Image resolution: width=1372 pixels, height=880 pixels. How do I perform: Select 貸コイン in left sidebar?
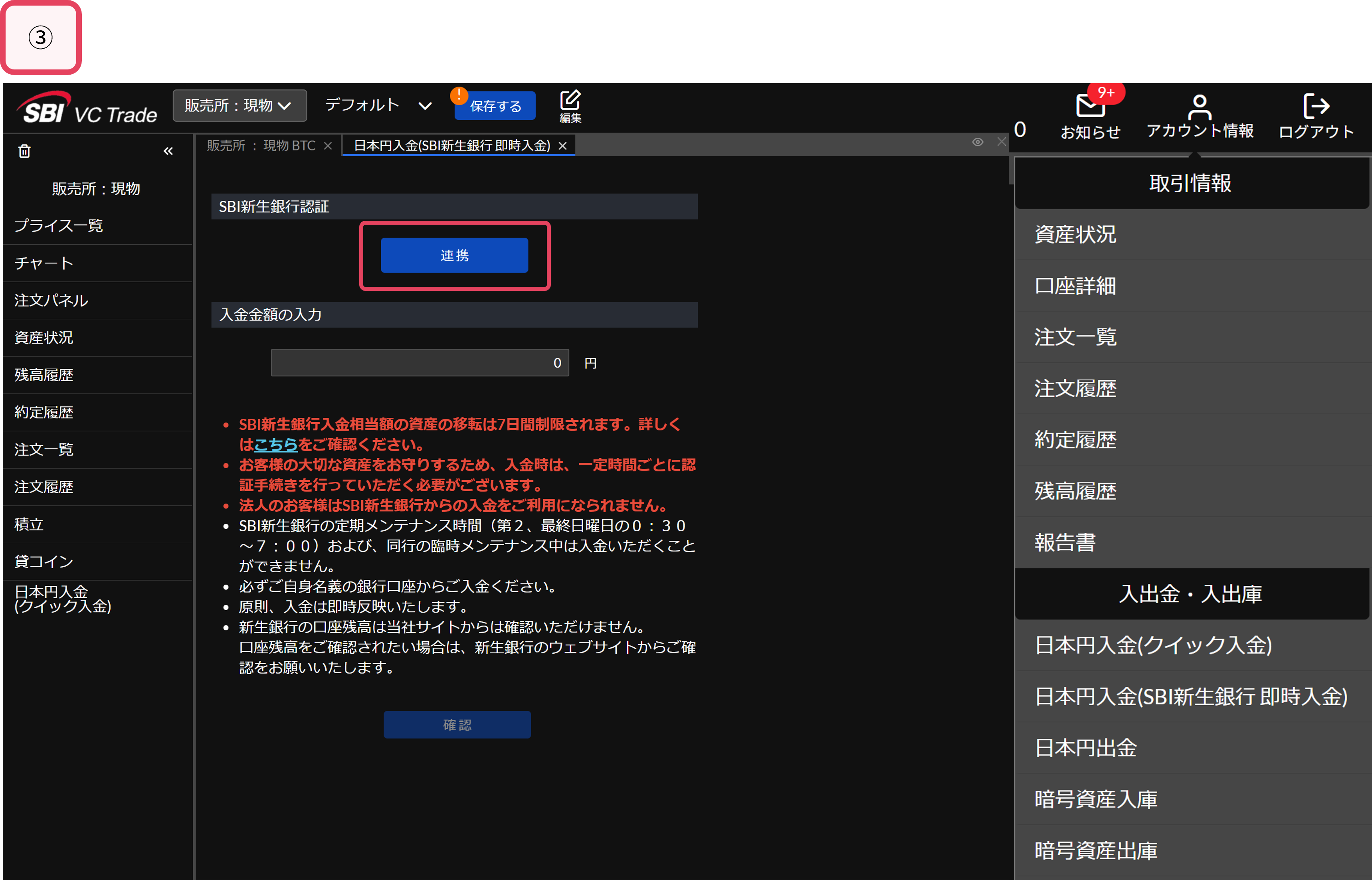pos(97,562)
